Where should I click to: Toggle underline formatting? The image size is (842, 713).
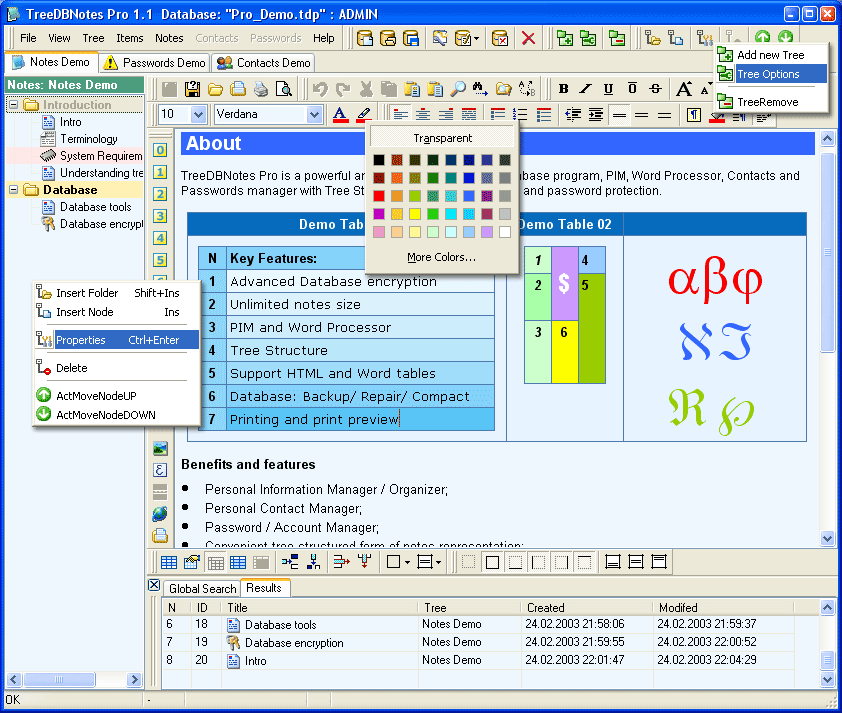pyautogui.click(x=608, y=89)
